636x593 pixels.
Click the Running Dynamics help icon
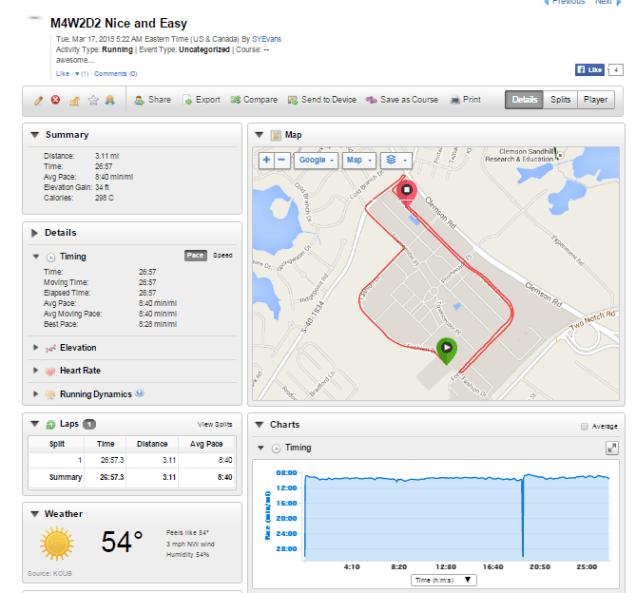pyautogui.click(x=139, y=393)
